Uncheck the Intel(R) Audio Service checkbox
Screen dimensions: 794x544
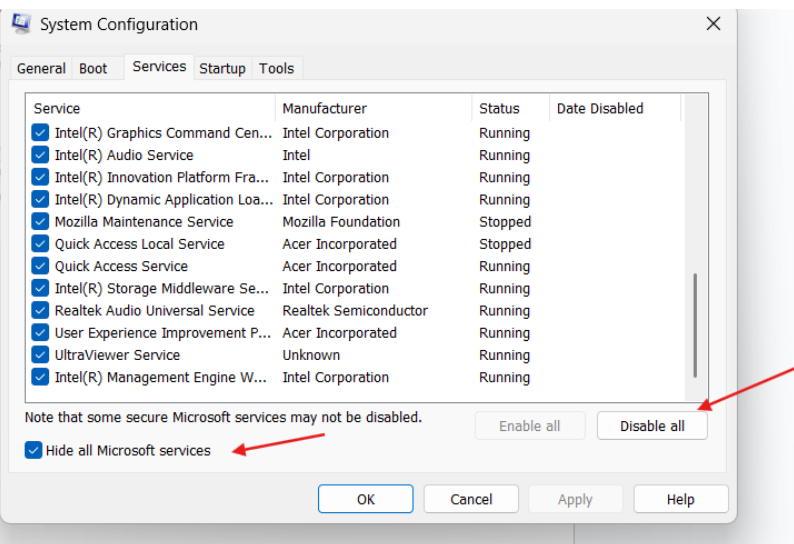pyautogui.click(x=40, y=155)
